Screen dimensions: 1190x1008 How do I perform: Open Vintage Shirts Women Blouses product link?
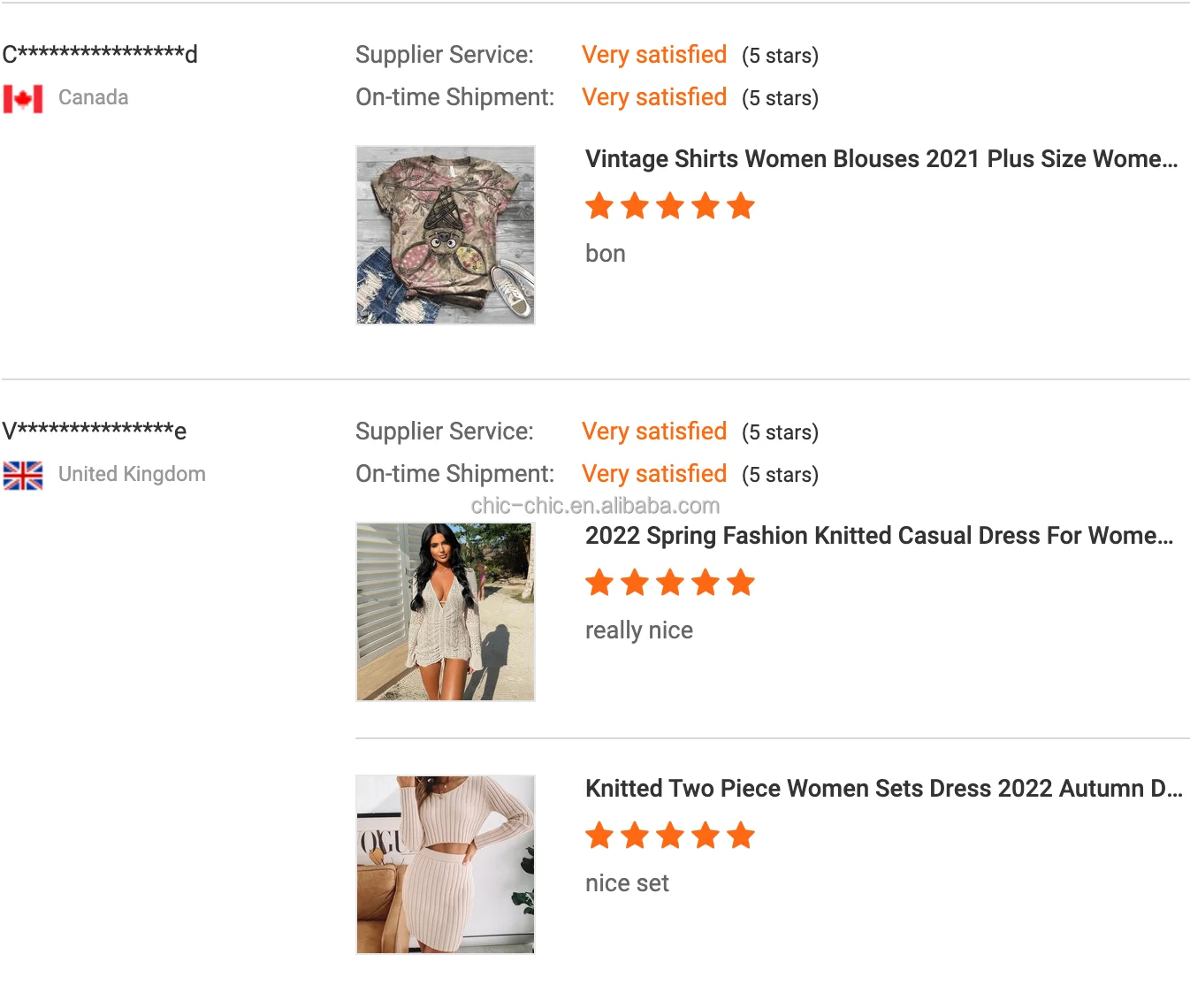881,159
